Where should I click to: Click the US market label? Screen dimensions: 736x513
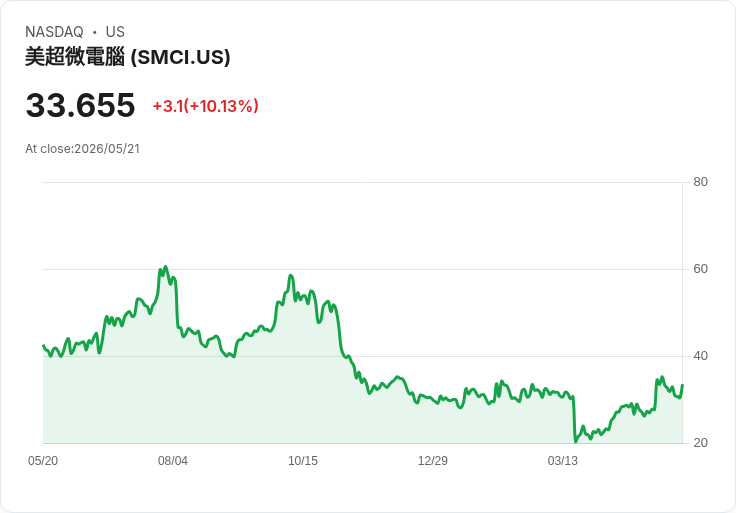(x=115, y=32)
